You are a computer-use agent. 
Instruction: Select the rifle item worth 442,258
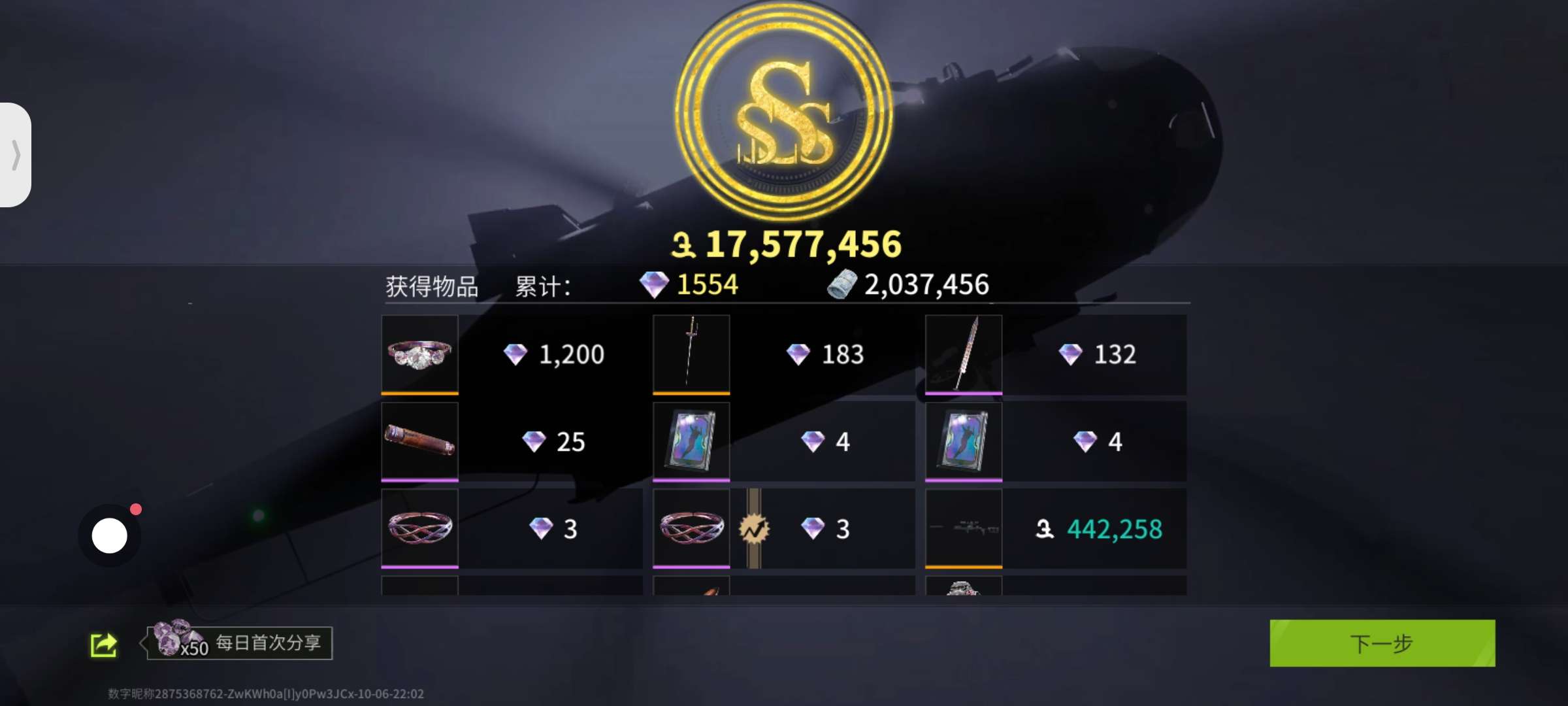[964, 528]
